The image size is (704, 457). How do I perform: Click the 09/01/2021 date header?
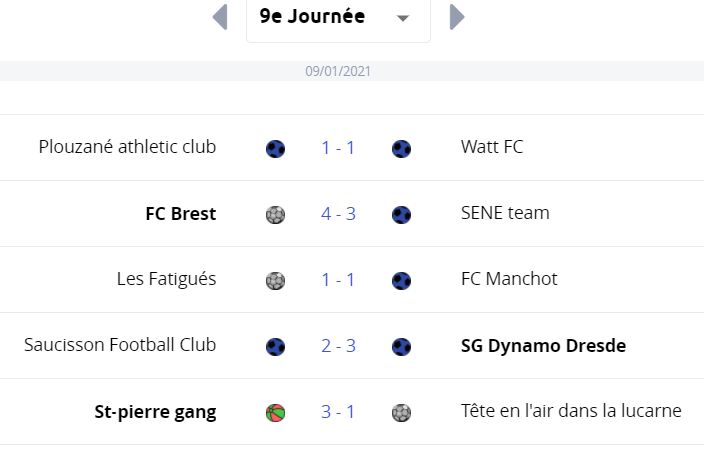338,71
